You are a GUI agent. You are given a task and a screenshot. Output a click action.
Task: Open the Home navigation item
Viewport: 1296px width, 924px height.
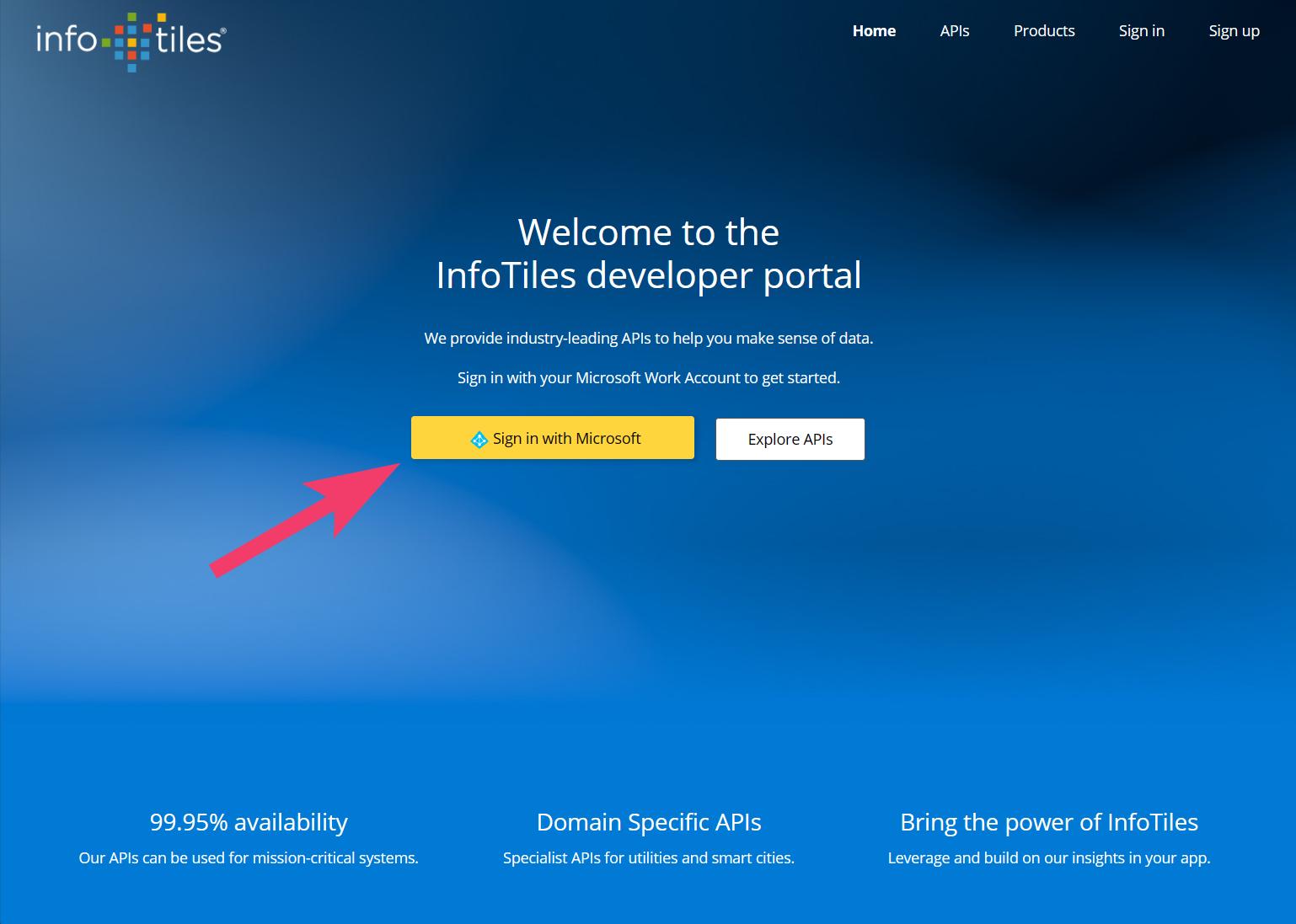click(874, 31)
